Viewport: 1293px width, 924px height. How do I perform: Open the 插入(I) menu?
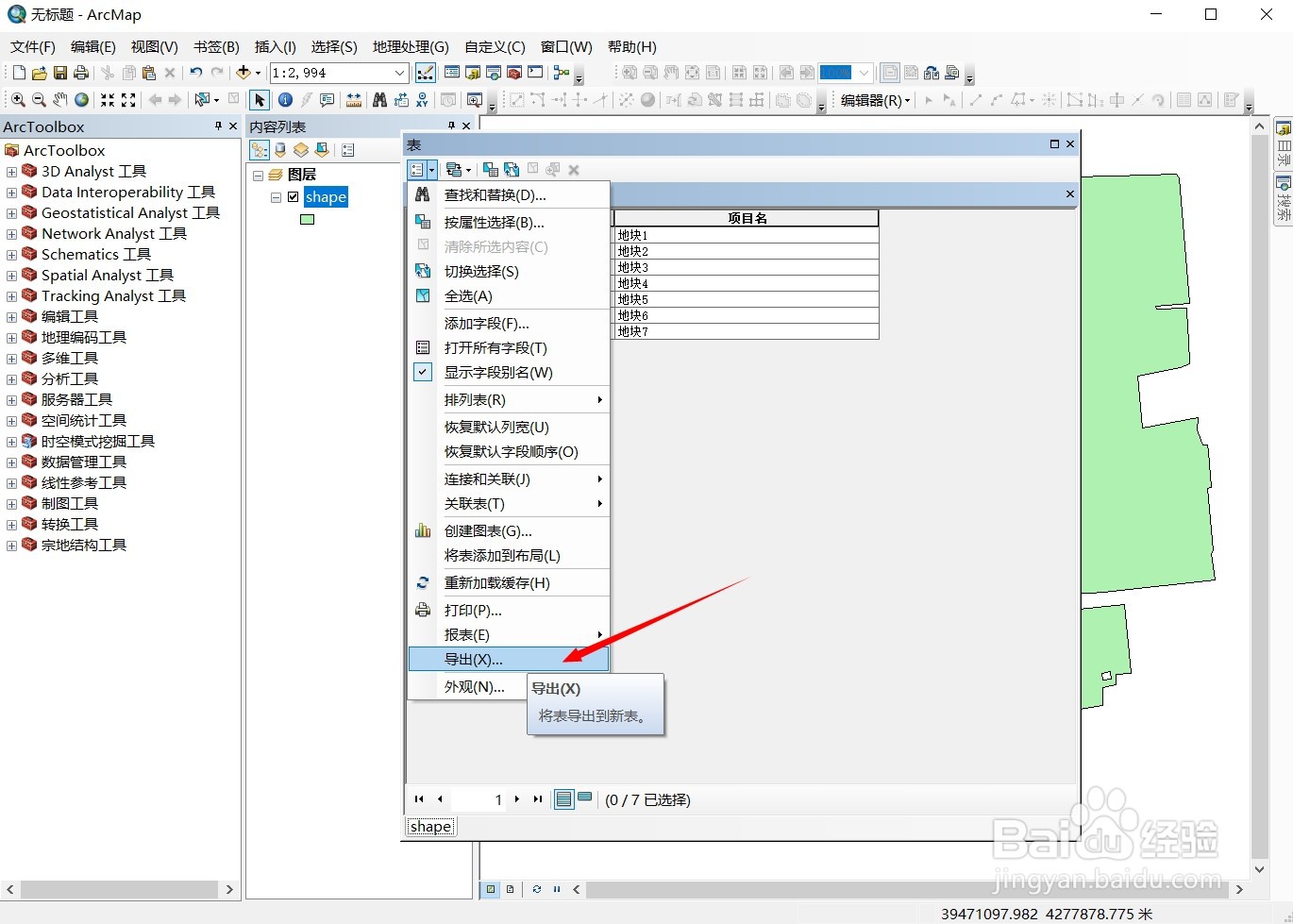point(275,46)
